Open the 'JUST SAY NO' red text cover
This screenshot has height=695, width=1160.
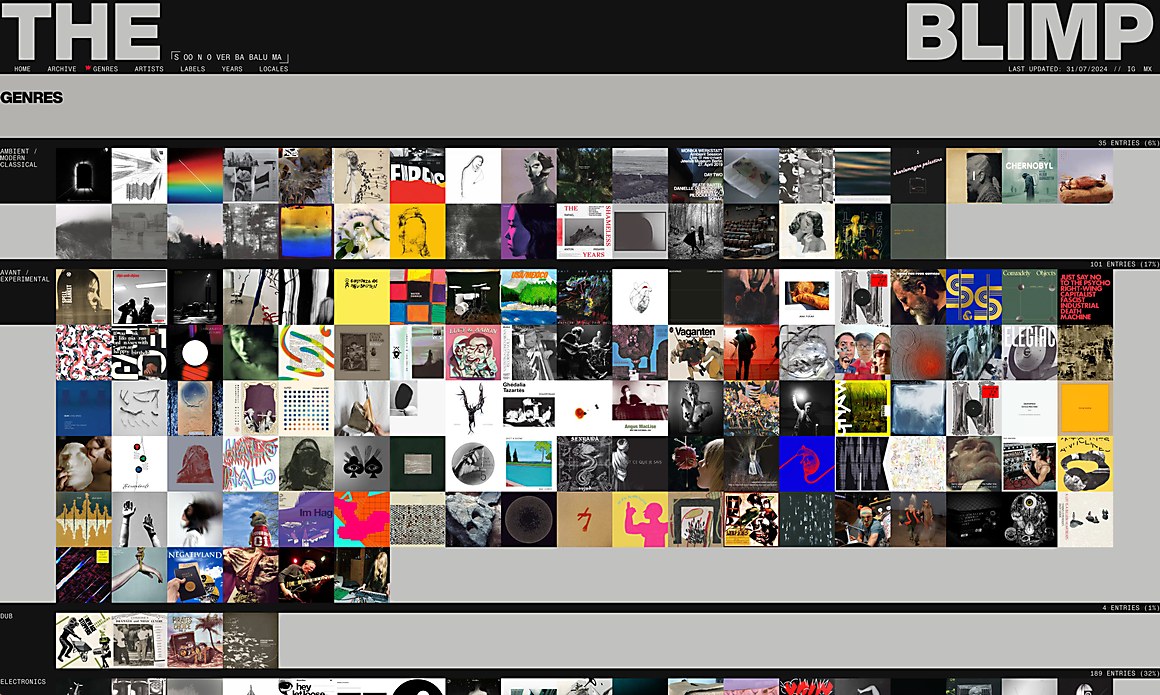pyautogui.click(x=1085, y=297)
